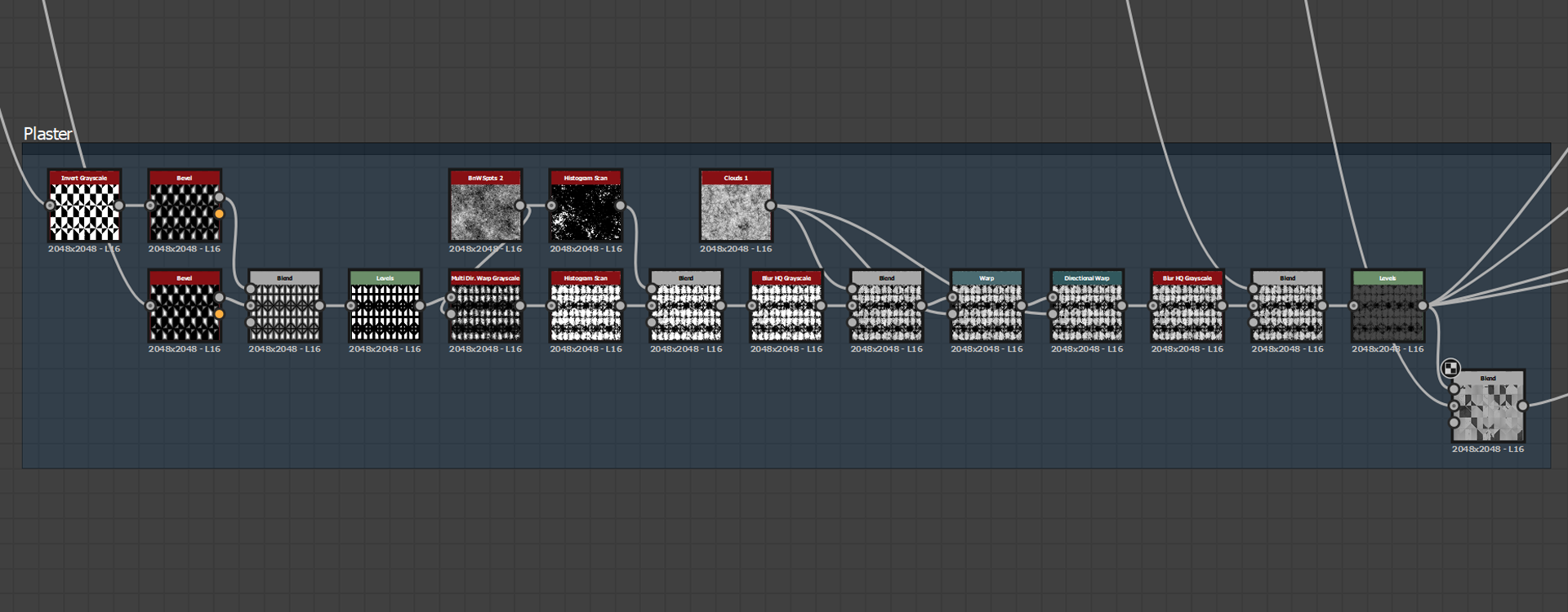Click the input connector of the Levels node left of Multi Dir. Warp

[x=350, y=306]
